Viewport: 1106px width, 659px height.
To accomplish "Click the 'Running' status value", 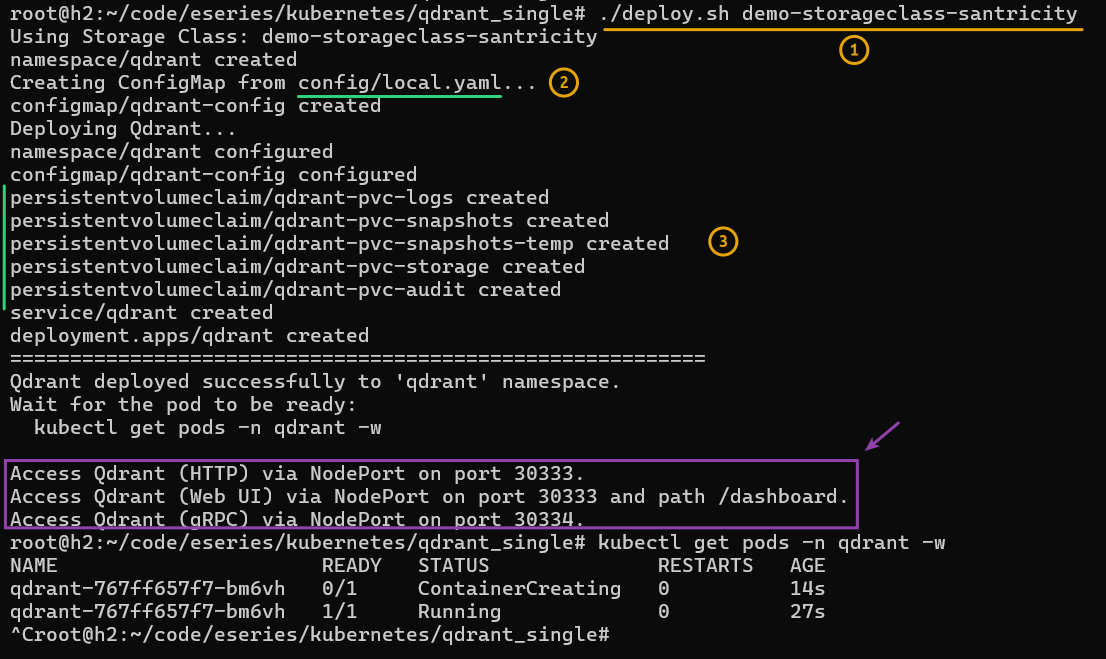I will (x=459, y=612).
